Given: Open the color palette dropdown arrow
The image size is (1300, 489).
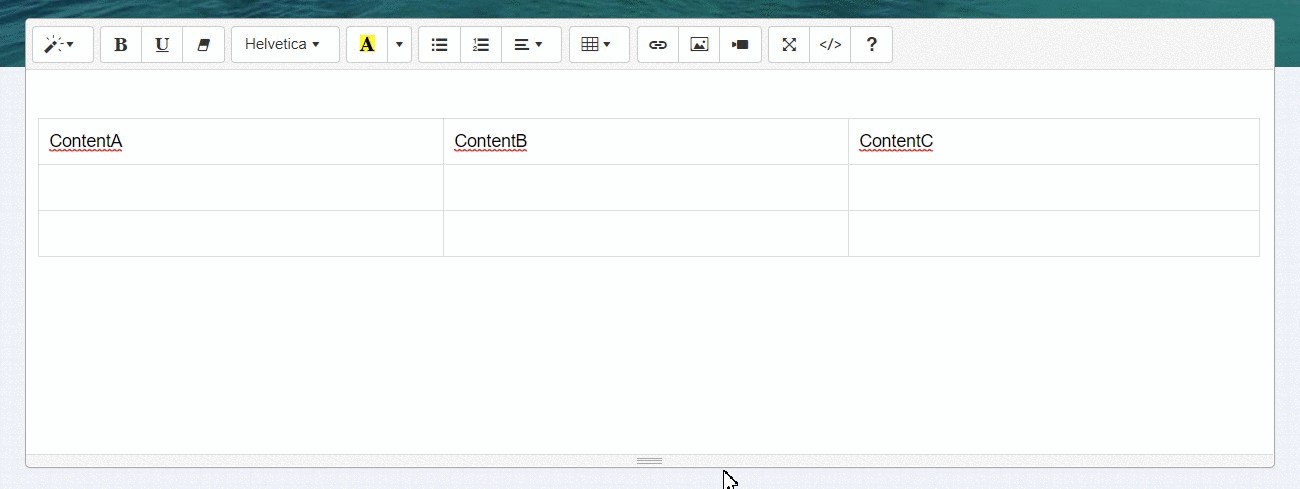Looking at the screenshot, I should [400, 45].
